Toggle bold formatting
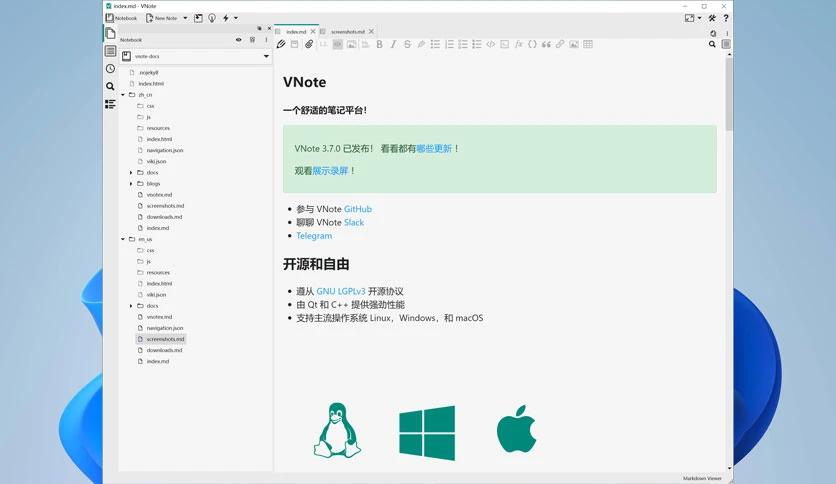Image resolution: width=836 pixels, height=484 pixels. [380, 44]
